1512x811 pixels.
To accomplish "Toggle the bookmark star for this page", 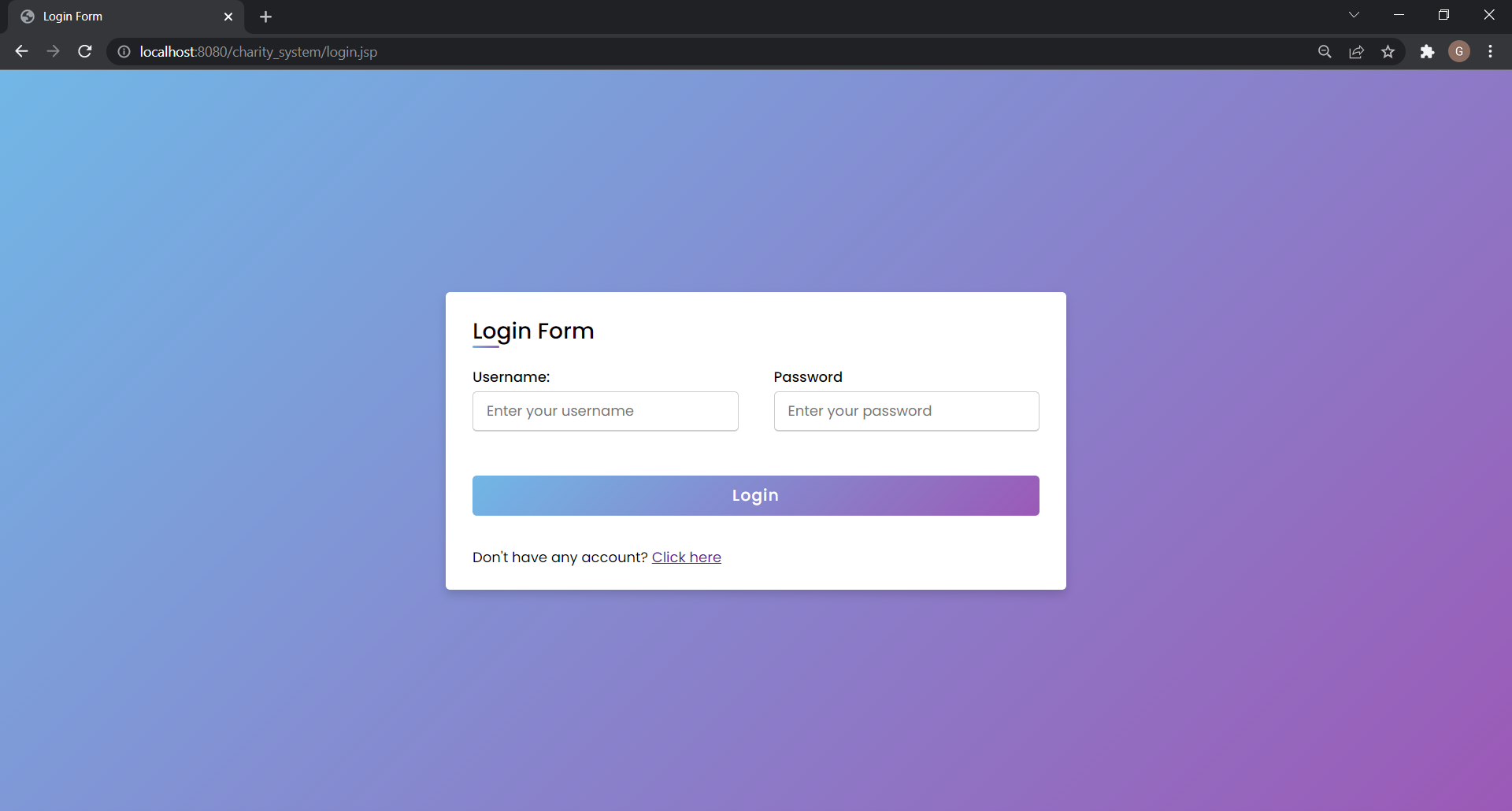I will pyautogui.click(x=1388, y=51).
